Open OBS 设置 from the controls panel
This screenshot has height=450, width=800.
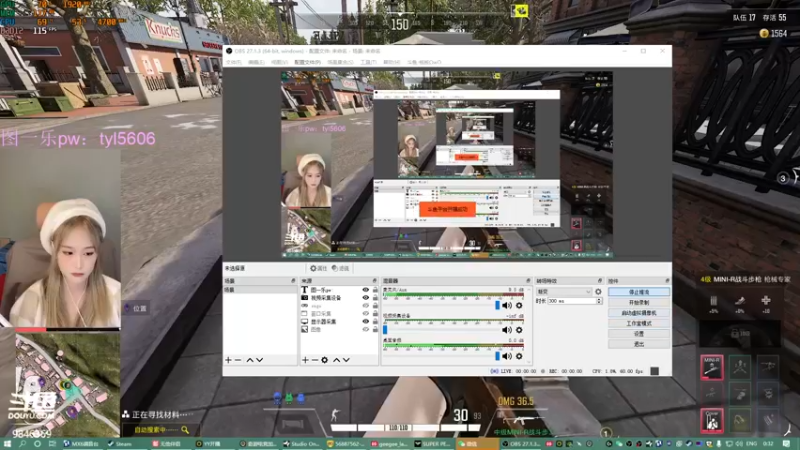tap(639, 334)
